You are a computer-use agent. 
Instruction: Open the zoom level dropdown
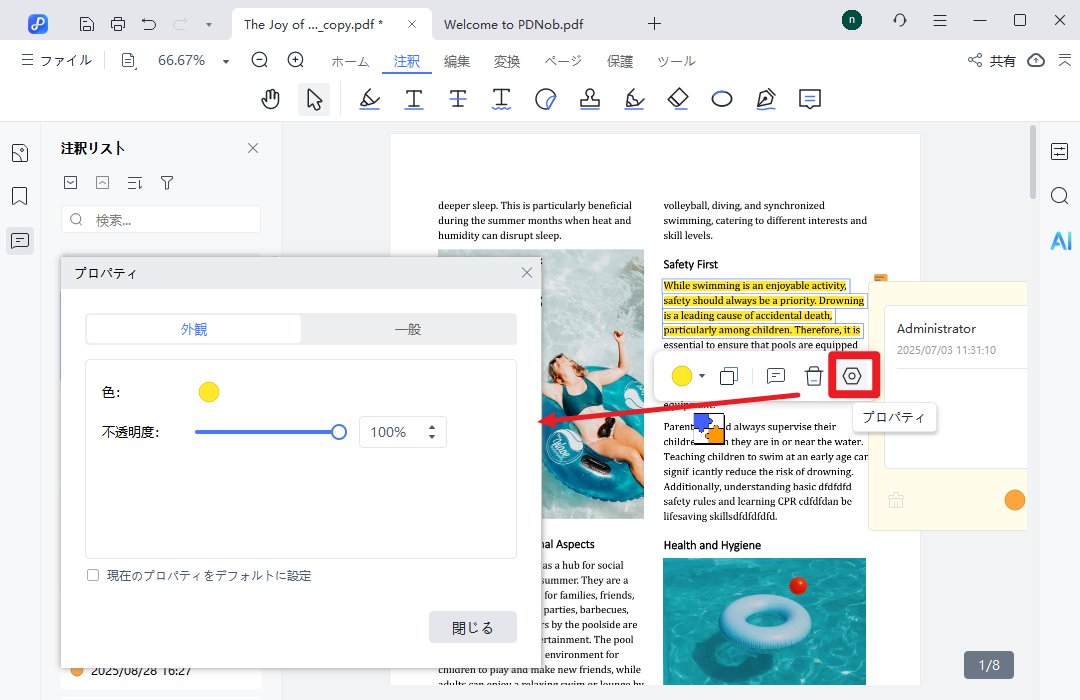[x=226, y=61]
